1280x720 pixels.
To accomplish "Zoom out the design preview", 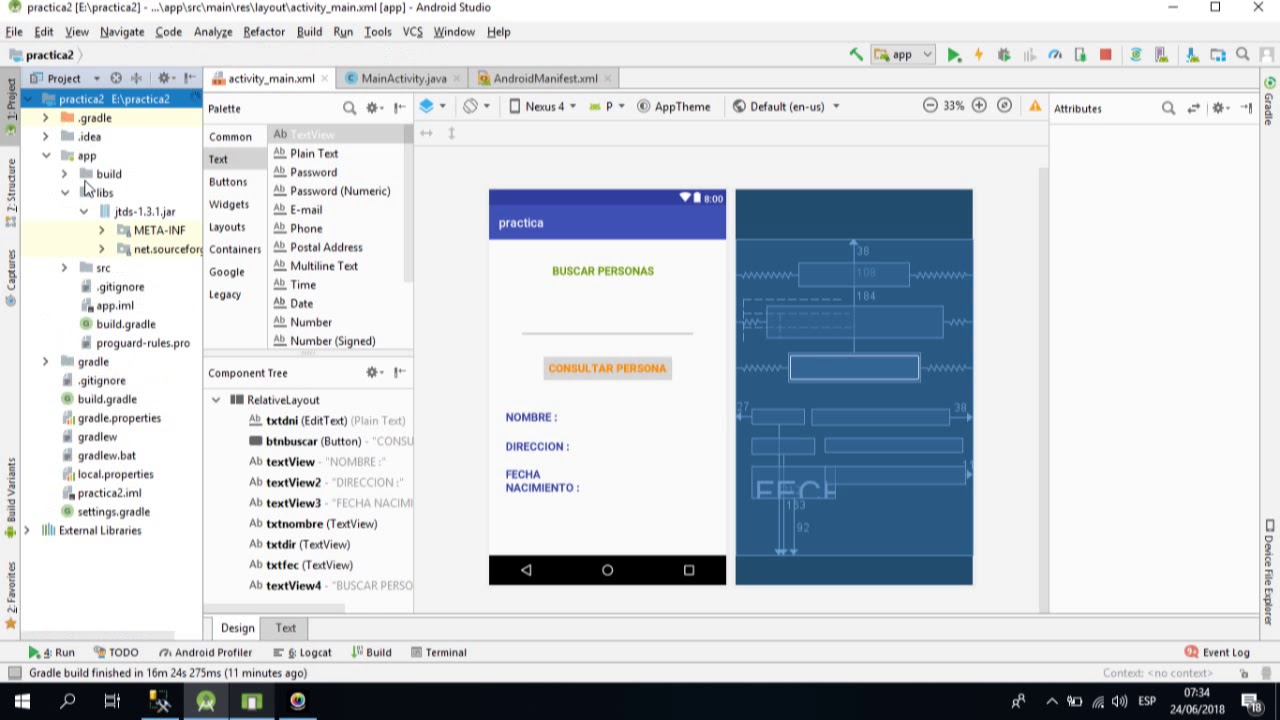I will coord(930,106).
